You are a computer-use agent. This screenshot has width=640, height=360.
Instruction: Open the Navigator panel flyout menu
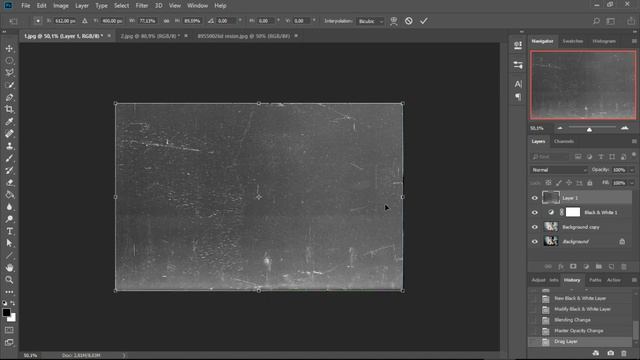[x=634, y=41]
